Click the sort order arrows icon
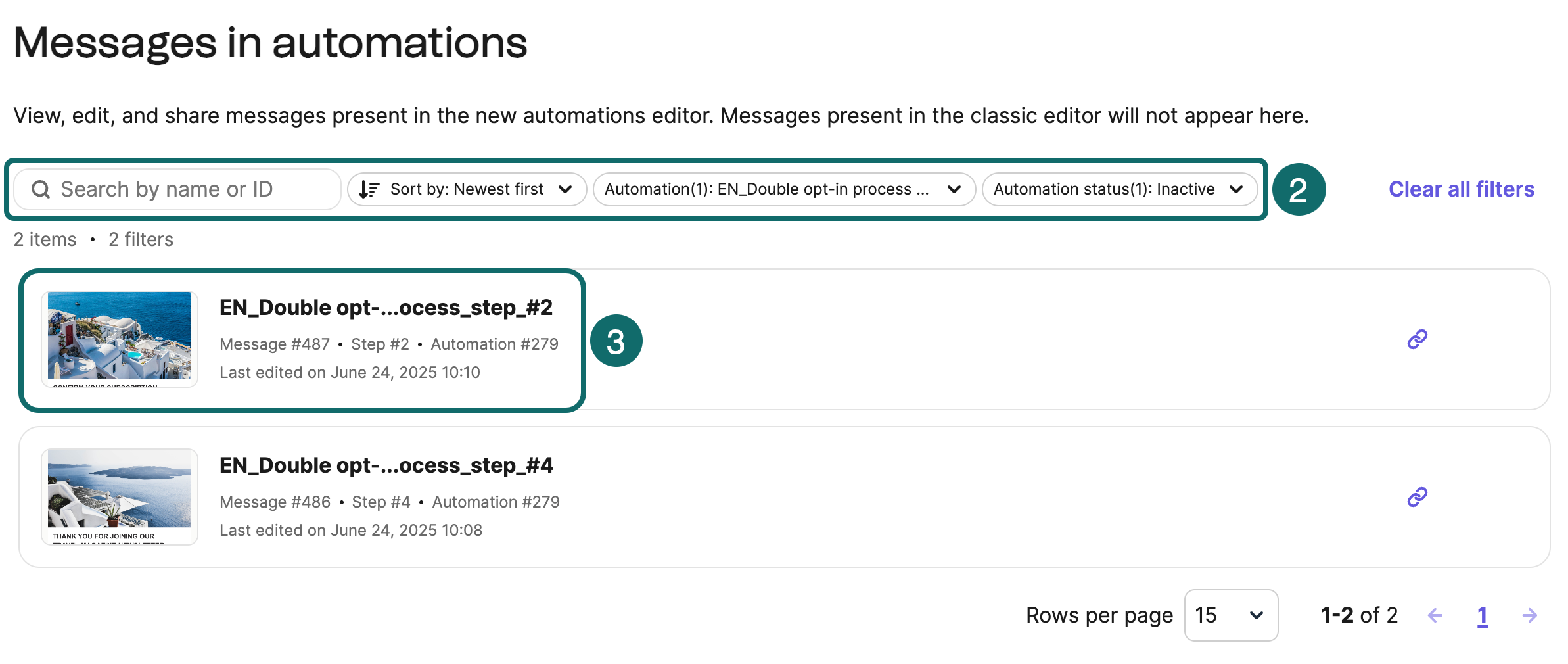 pyautogui.click(x=369, y=189)
